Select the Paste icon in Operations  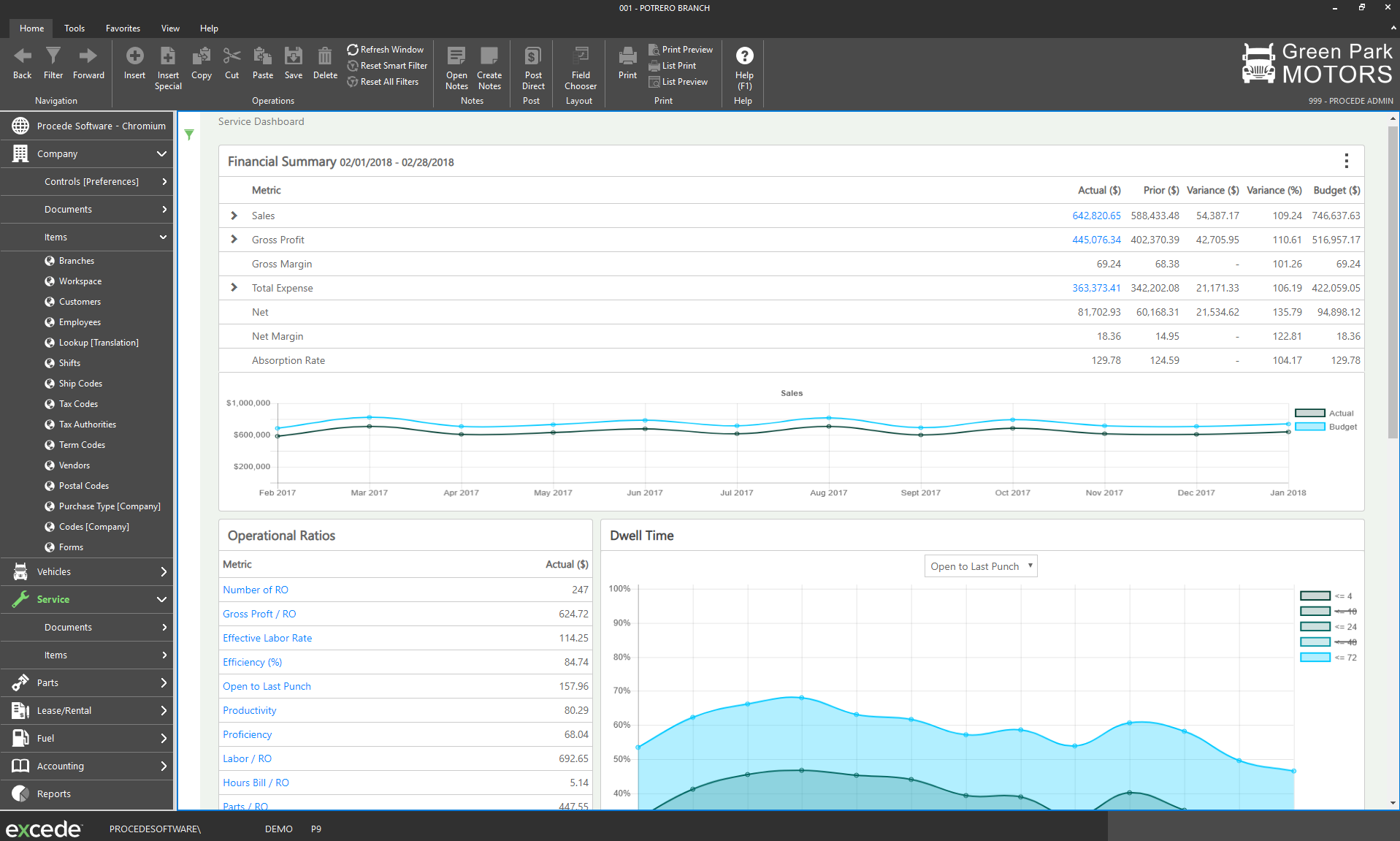(262, 63)
